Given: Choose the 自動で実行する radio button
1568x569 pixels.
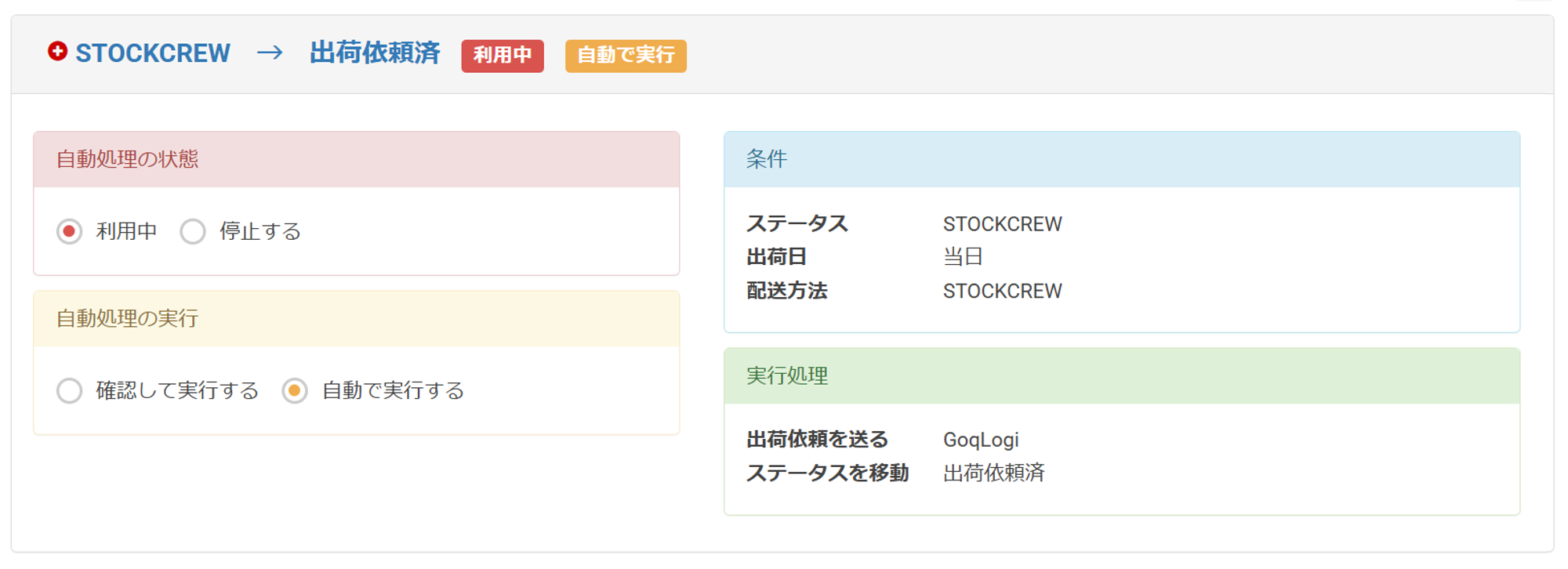Looking at the screenshot, I should pyautogui.click(x=295, y=391).
